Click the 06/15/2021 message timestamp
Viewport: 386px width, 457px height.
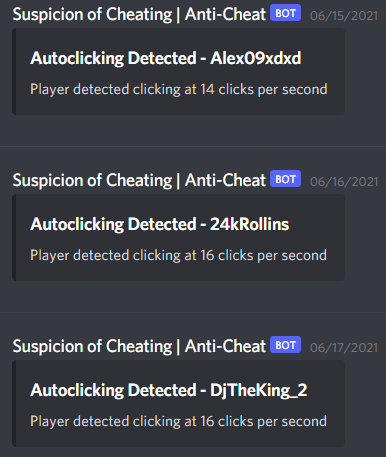pos(344,16)
